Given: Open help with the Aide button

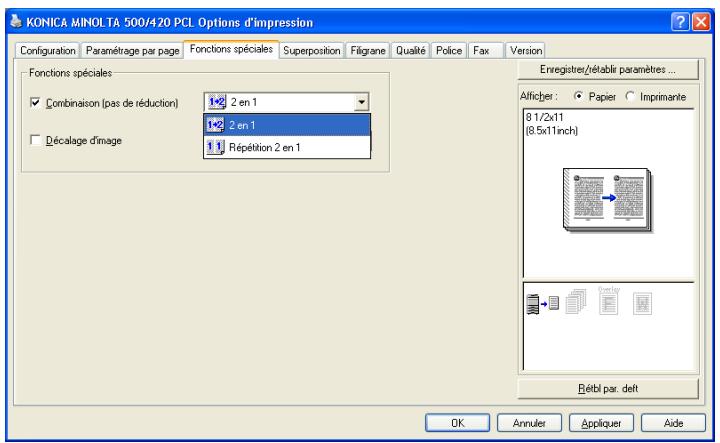Looking at the screenshot, I should 673,423.
